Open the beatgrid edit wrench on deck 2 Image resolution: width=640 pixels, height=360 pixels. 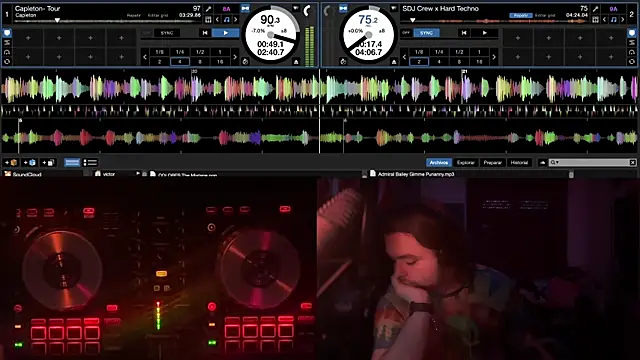(x=596, y=9)
